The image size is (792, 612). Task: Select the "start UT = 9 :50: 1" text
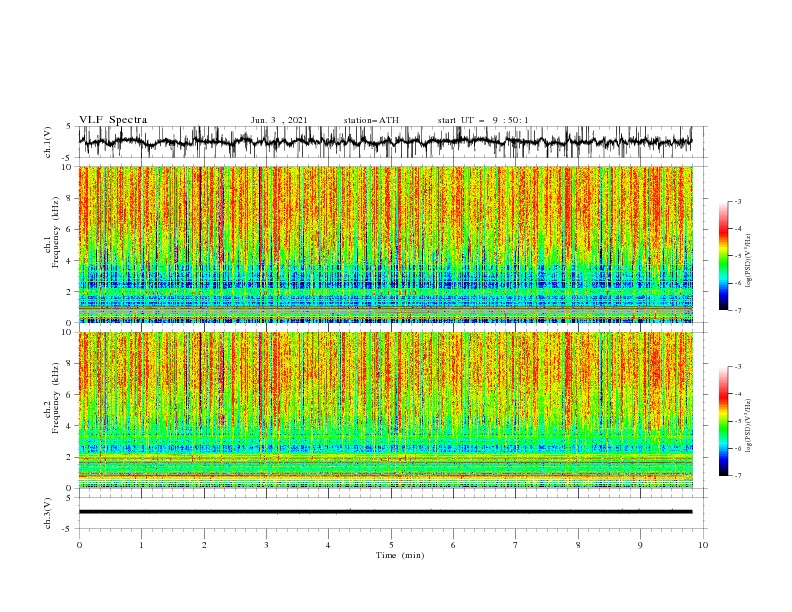click(483, 120)
